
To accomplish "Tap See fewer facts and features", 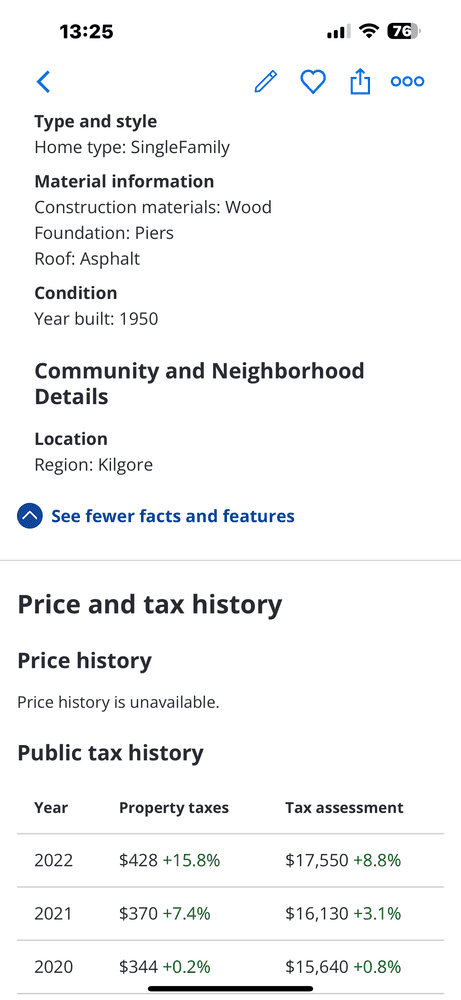I will 173,516.
